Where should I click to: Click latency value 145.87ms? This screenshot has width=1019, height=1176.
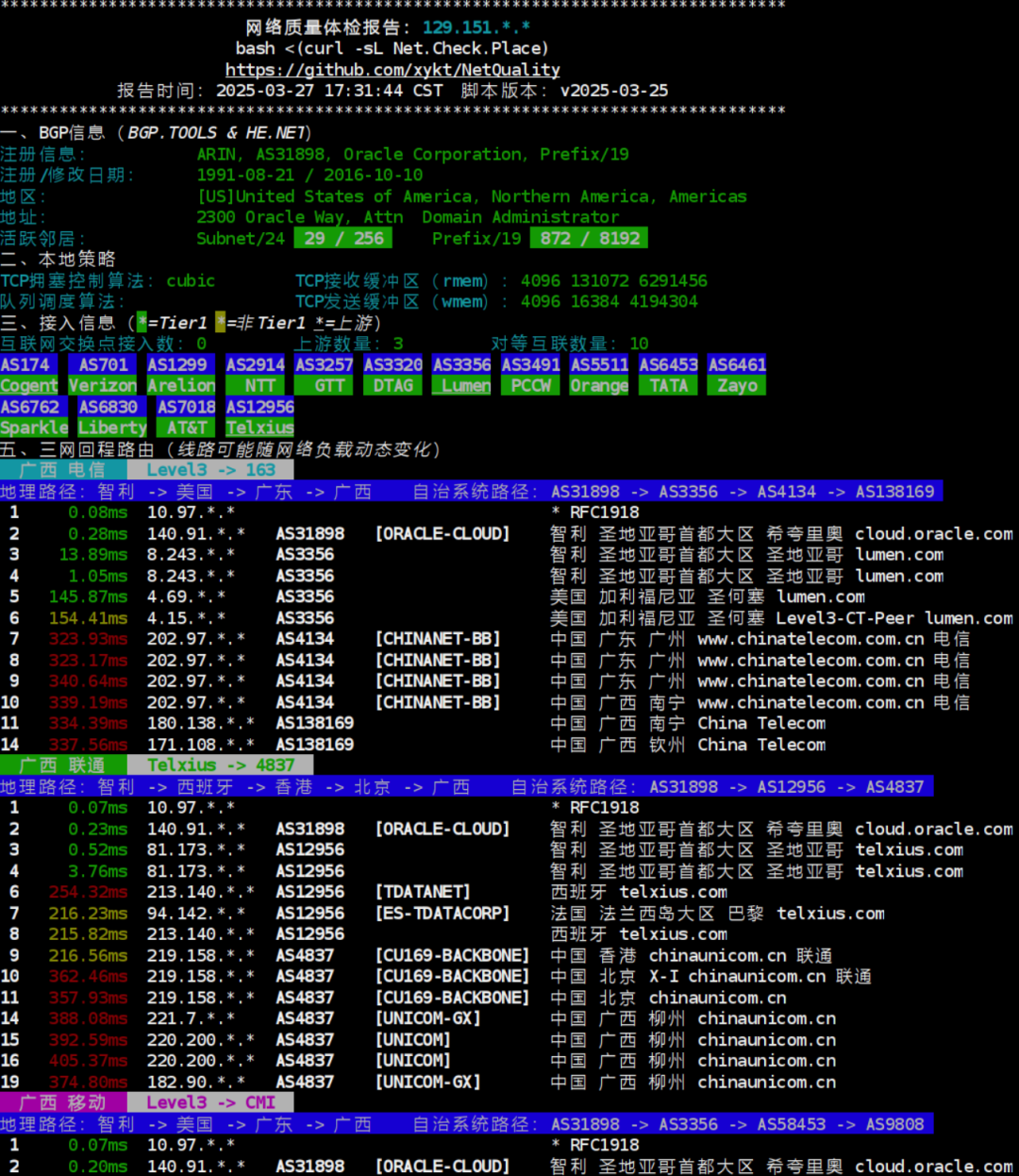tap(89, 596)
